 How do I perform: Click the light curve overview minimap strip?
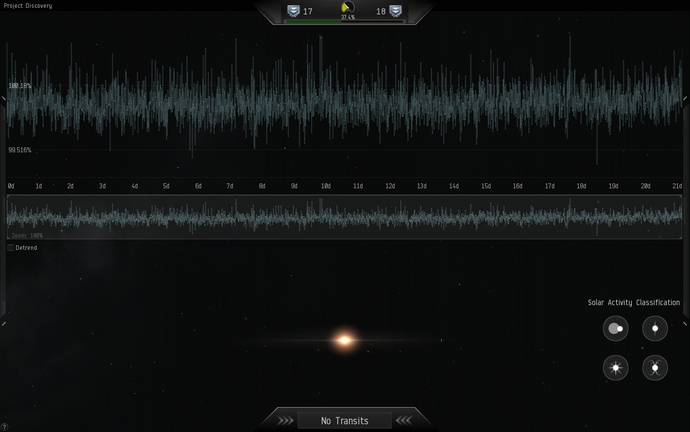click(x=344, y=217)
